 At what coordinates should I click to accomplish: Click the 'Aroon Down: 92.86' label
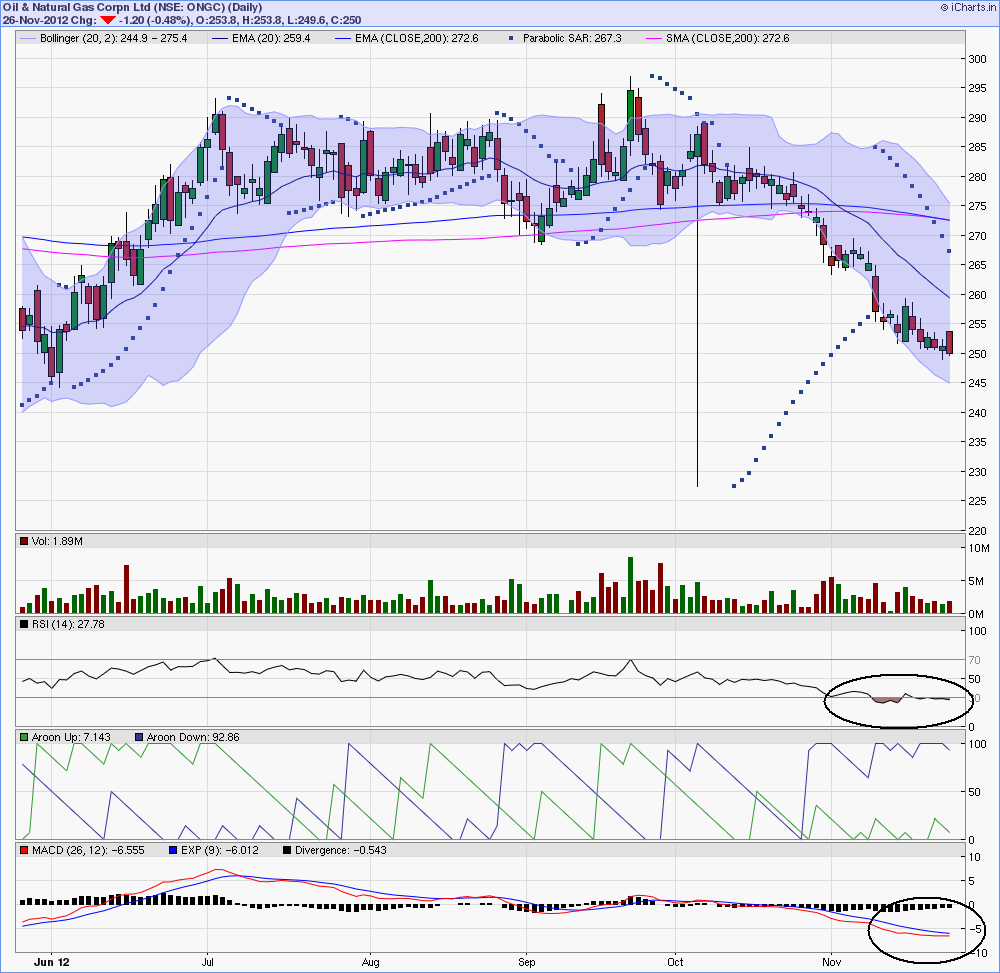pyautogui.click(x=193, y=737)
